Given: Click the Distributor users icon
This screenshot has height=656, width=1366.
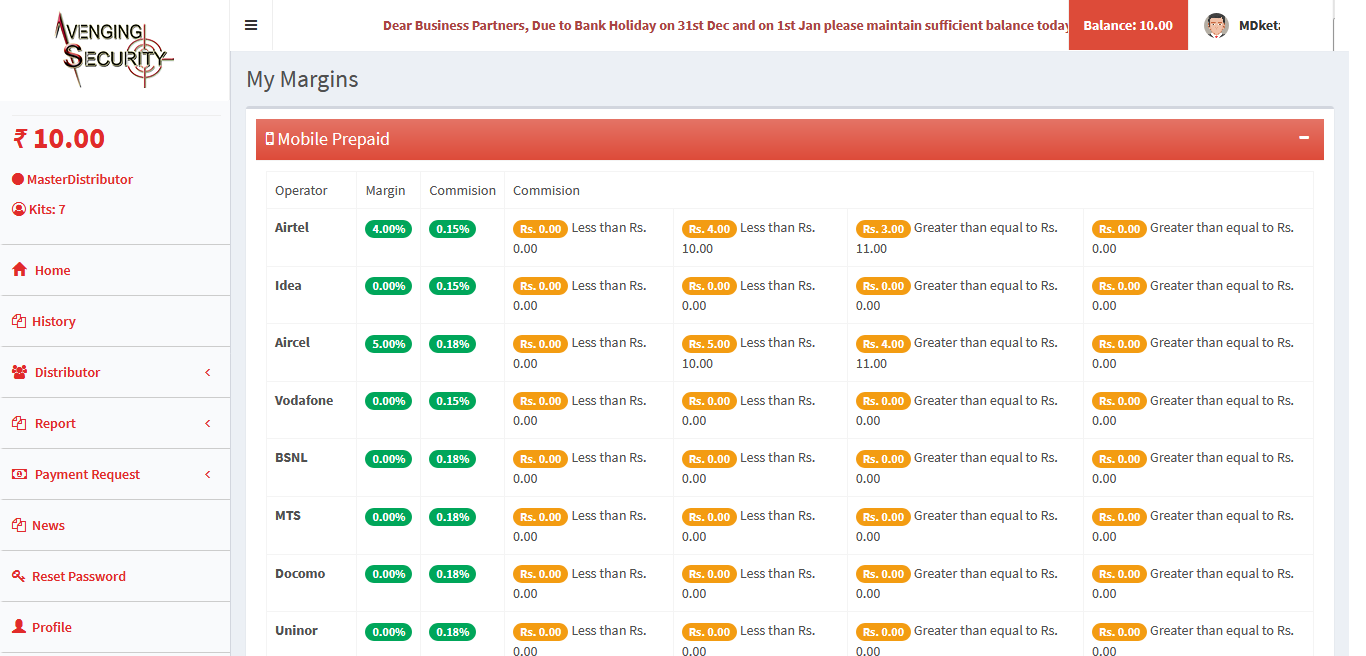Looking at the screenshot, I should (x=20, y=372).
